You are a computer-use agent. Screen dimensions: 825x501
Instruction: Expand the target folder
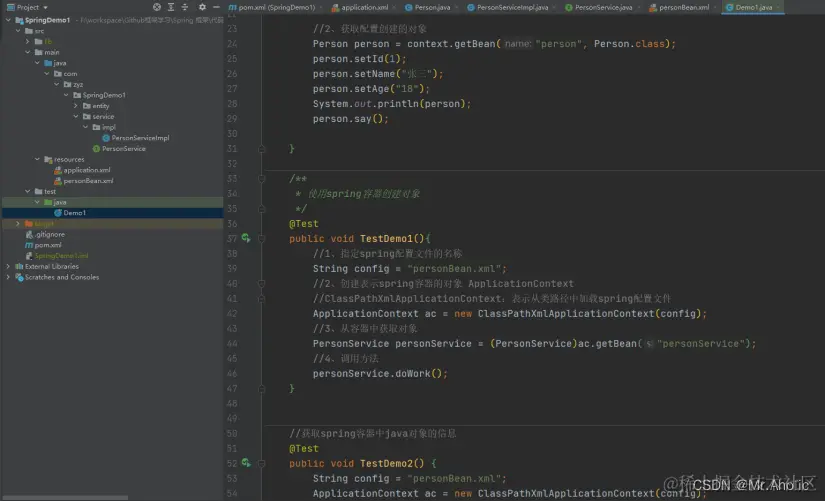(18, 224)
